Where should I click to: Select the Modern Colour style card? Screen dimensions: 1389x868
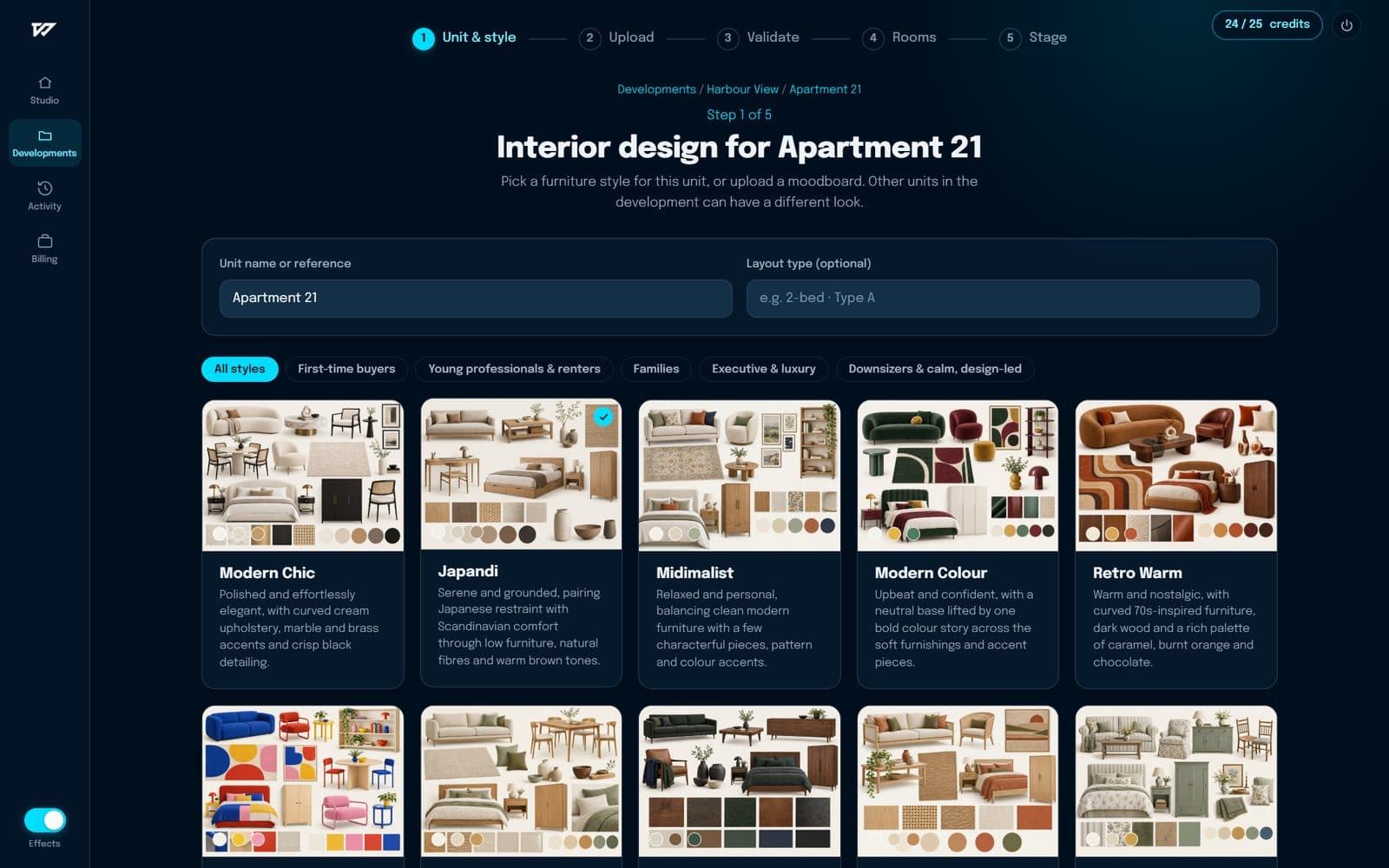point(958,544)
